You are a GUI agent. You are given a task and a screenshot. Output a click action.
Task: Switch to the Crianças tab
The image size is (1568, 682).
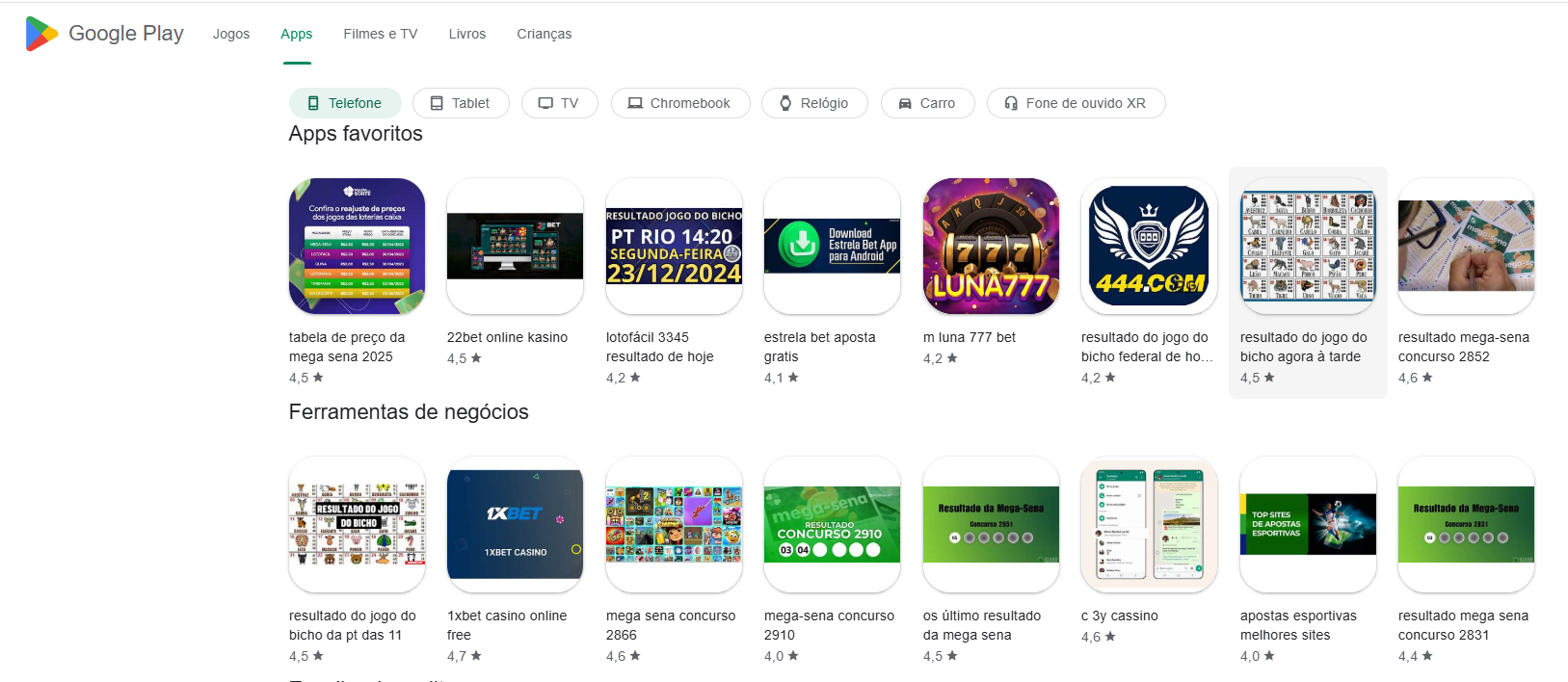(x=545, y=34)
